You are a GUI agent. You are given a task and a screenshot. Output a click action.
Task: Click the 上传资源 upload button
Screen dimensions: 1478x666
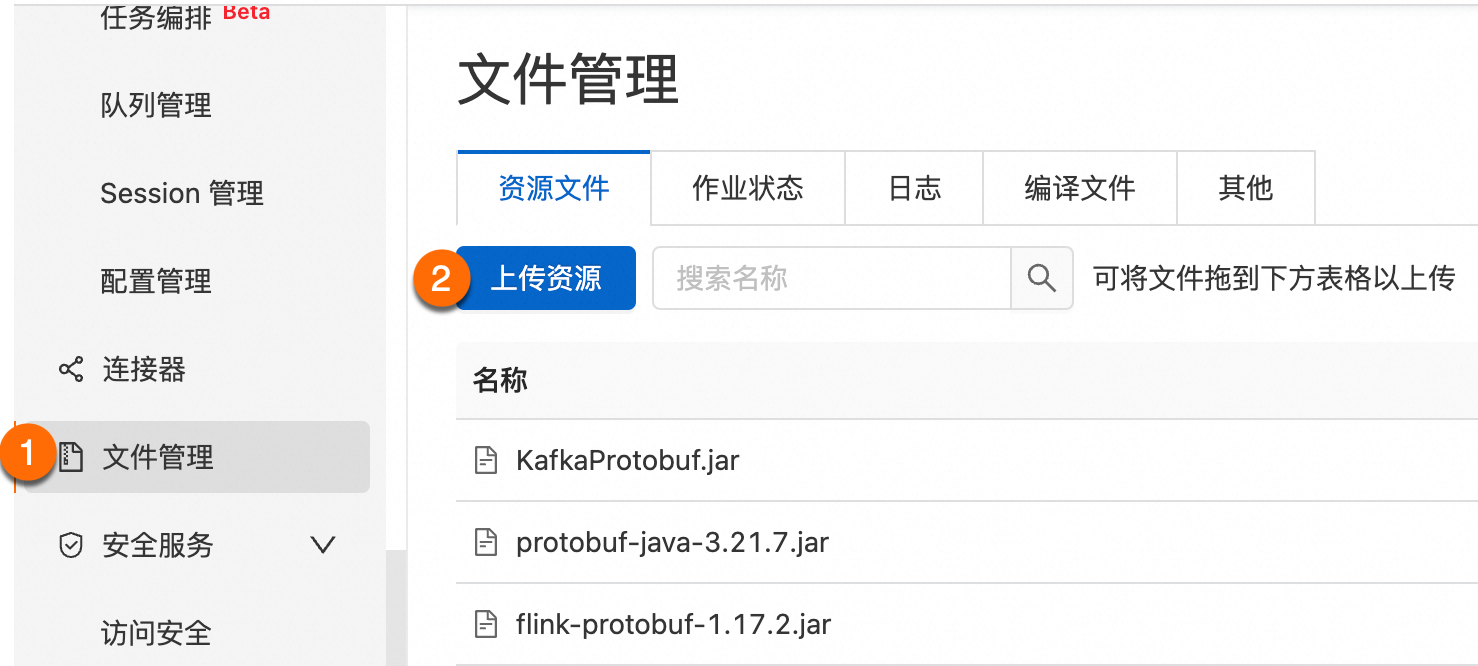pos(546,278)
